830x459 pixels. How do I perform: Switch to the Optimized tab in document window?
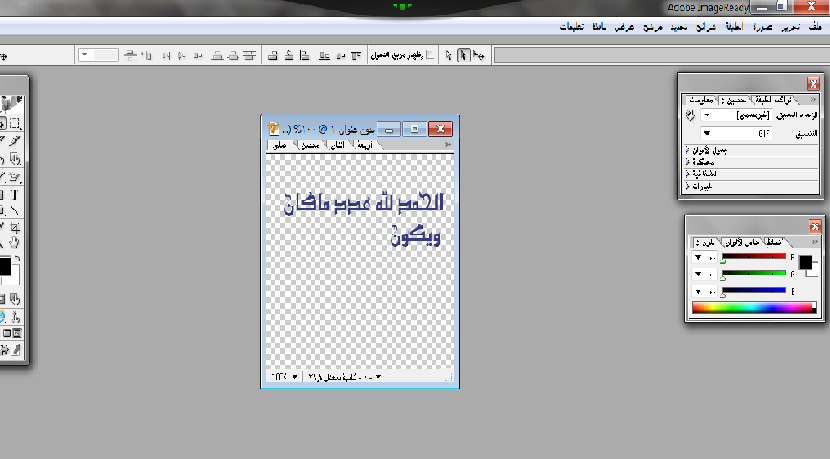click(310, 145)
